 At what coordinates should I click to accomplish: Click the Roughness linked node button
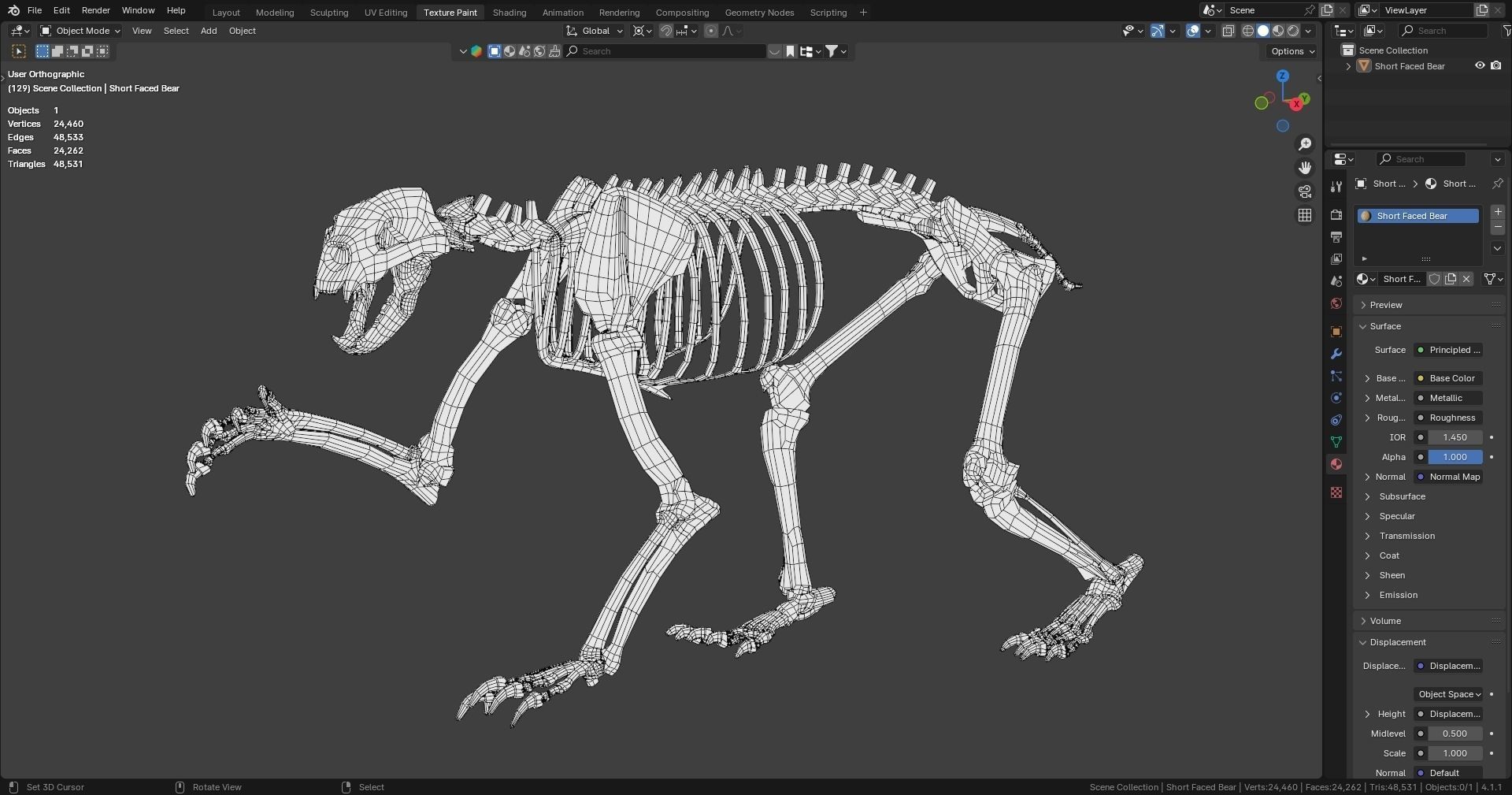point(1448,418)
